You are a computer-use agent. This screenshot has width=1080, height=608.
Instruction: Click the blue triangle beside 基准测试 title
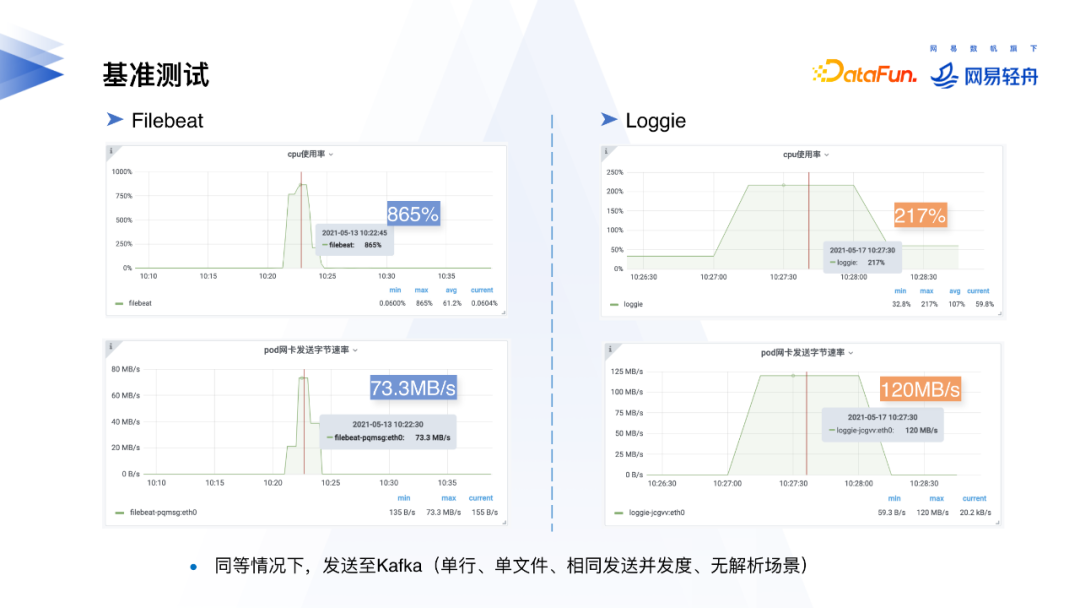click(x=32, y=69)
